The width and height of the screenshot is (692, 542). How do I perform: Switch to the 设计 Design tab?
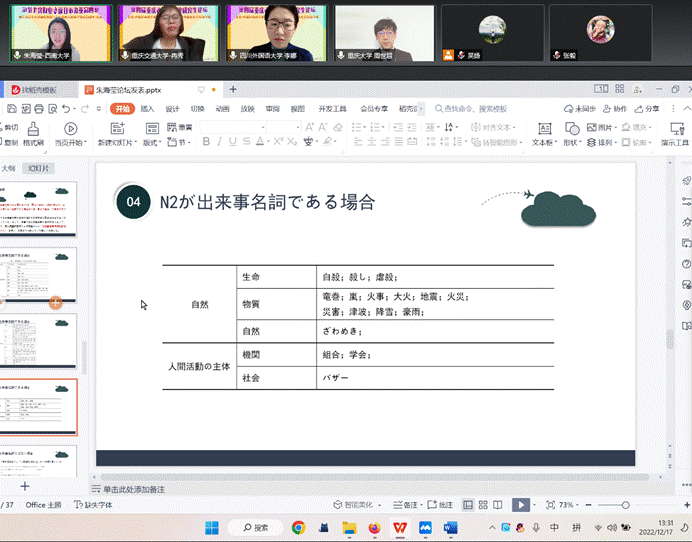pos(172,108)
